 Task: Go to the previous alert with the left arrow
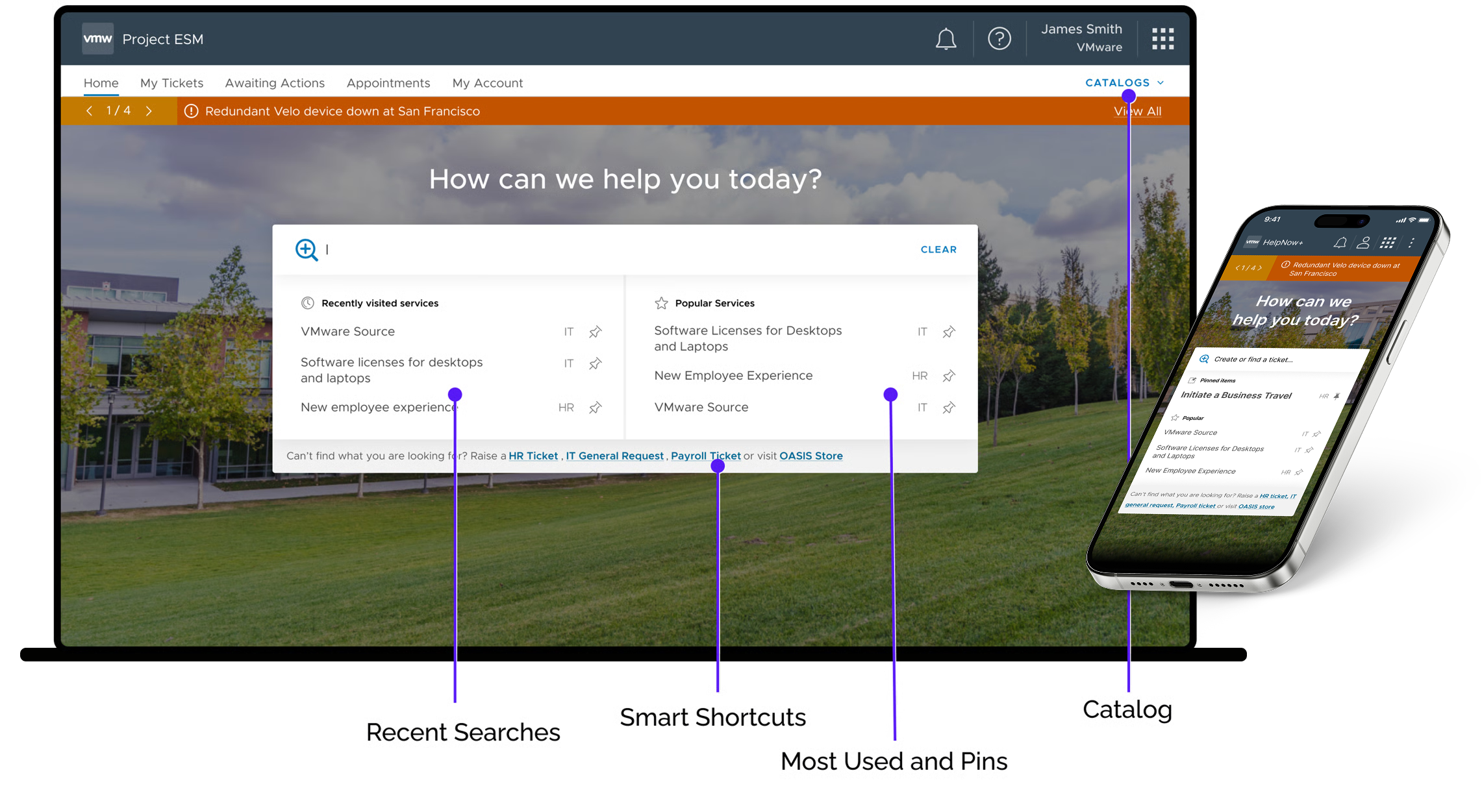pos(90,111)
